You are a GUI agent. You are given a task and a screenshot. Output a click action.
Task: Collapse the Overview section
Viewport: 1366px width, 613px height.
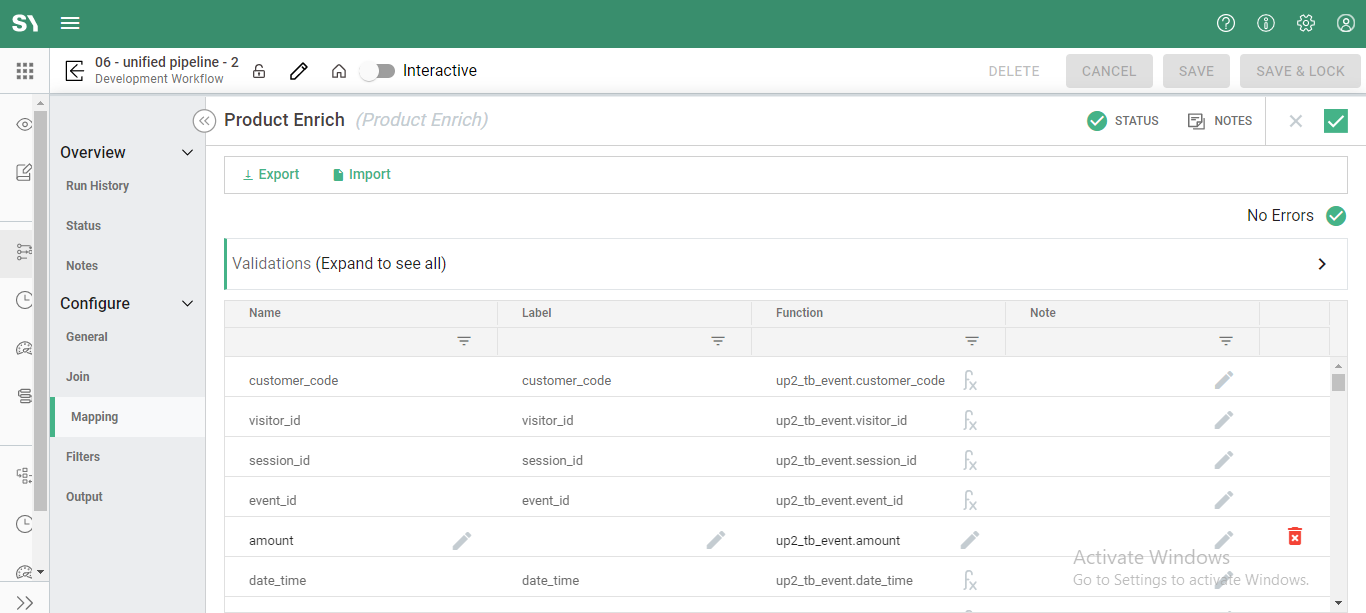[x=187, y=153]
